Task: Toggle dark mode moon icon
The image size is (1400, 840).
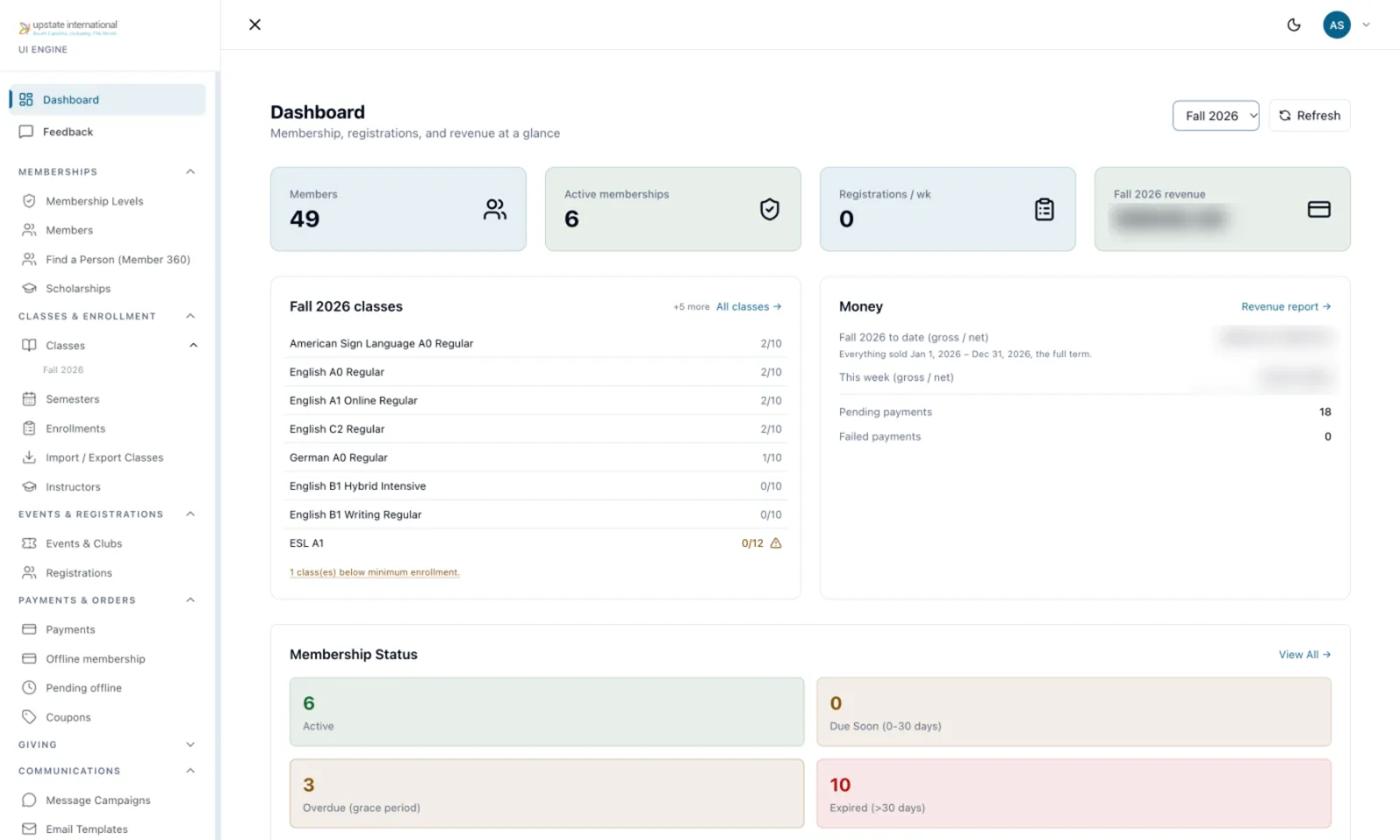Action: [x=1294, y=24]
